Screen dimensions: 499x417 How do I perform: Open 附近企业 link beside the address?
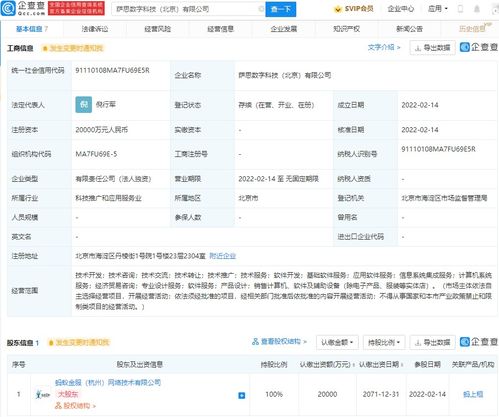[222, 256]
